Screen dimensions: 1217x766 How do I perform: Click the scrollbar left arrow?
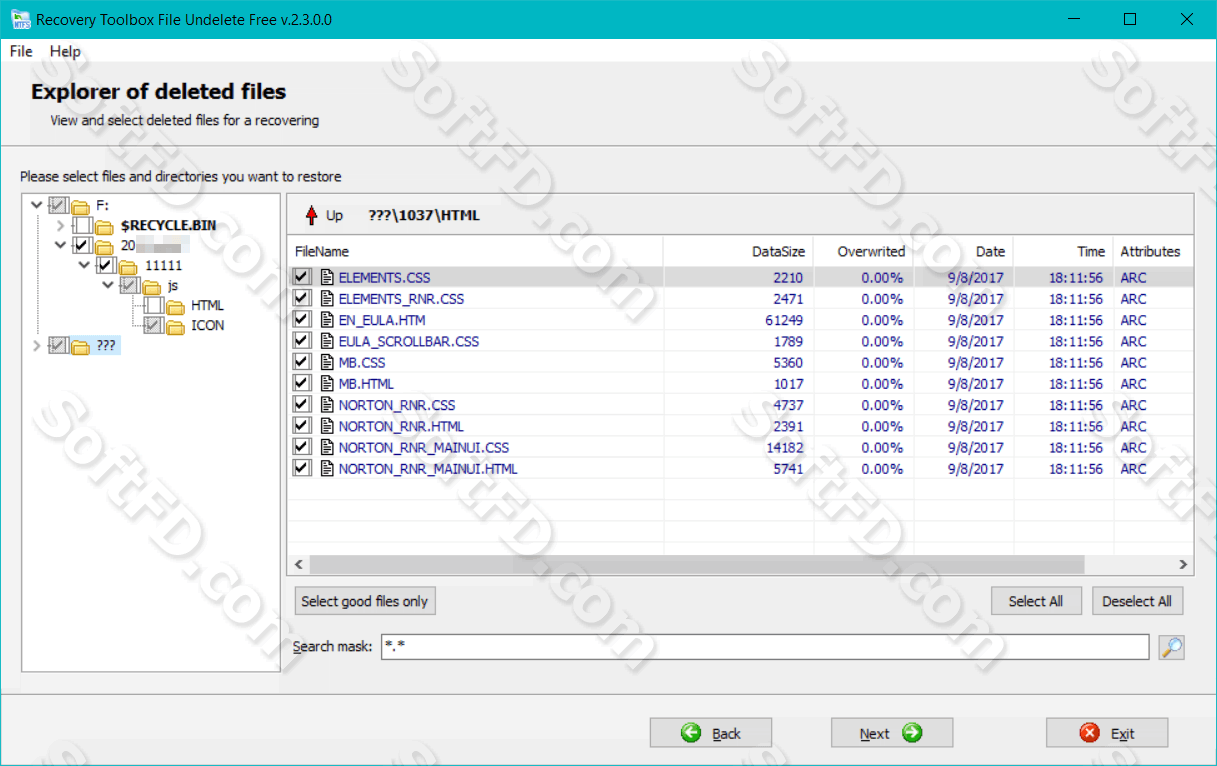[296, 564]
